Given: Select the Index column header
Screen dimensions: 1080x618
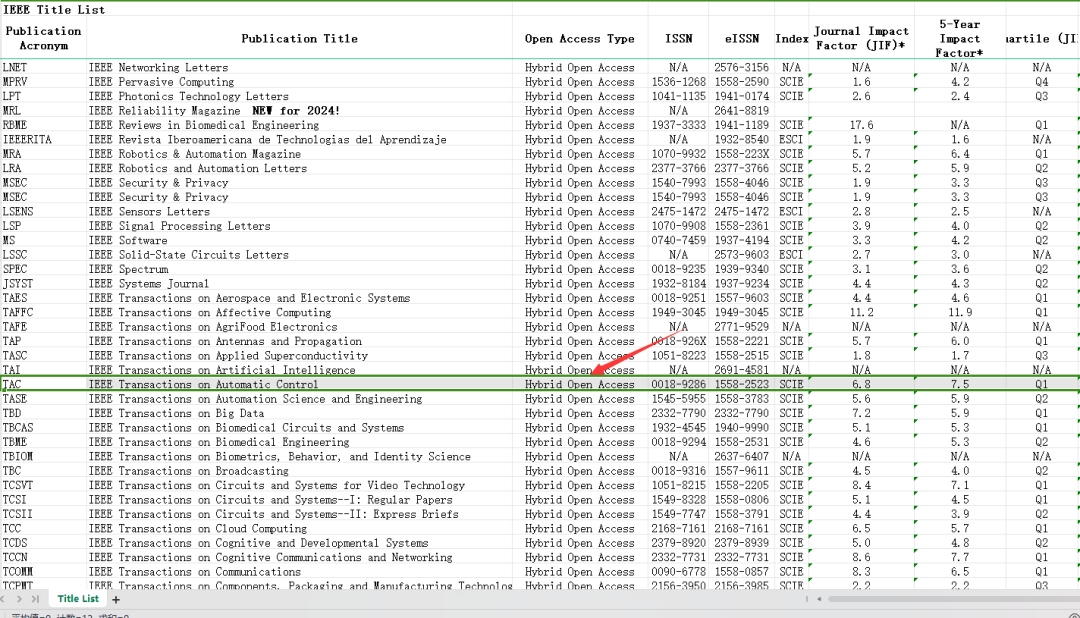Looking at the screenshot, I should coord(791,38).
